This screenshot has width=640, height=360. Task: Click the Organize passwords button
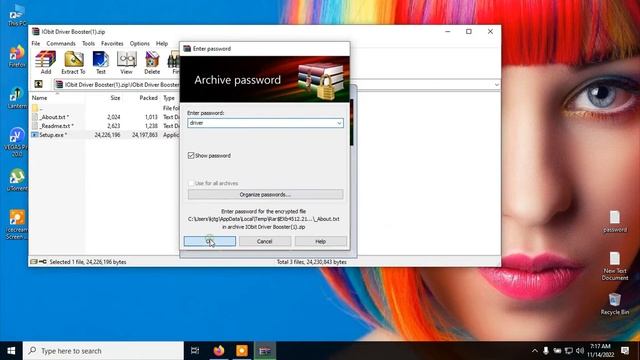click(265, 195)
